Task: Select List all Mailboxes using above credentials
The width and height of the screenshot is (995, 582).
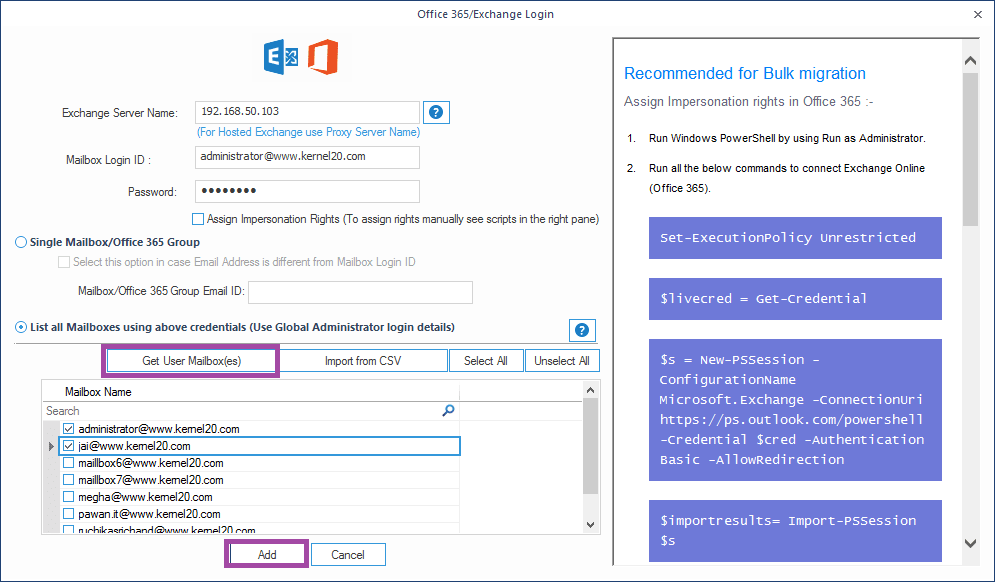Action: point(22,327)
